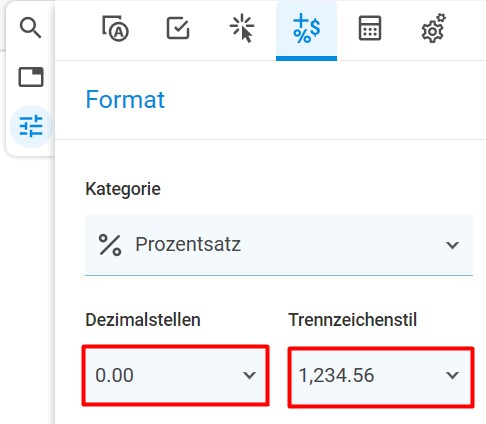Click the Kategorie label
The image size is (486, 424).
click(123, 189)
